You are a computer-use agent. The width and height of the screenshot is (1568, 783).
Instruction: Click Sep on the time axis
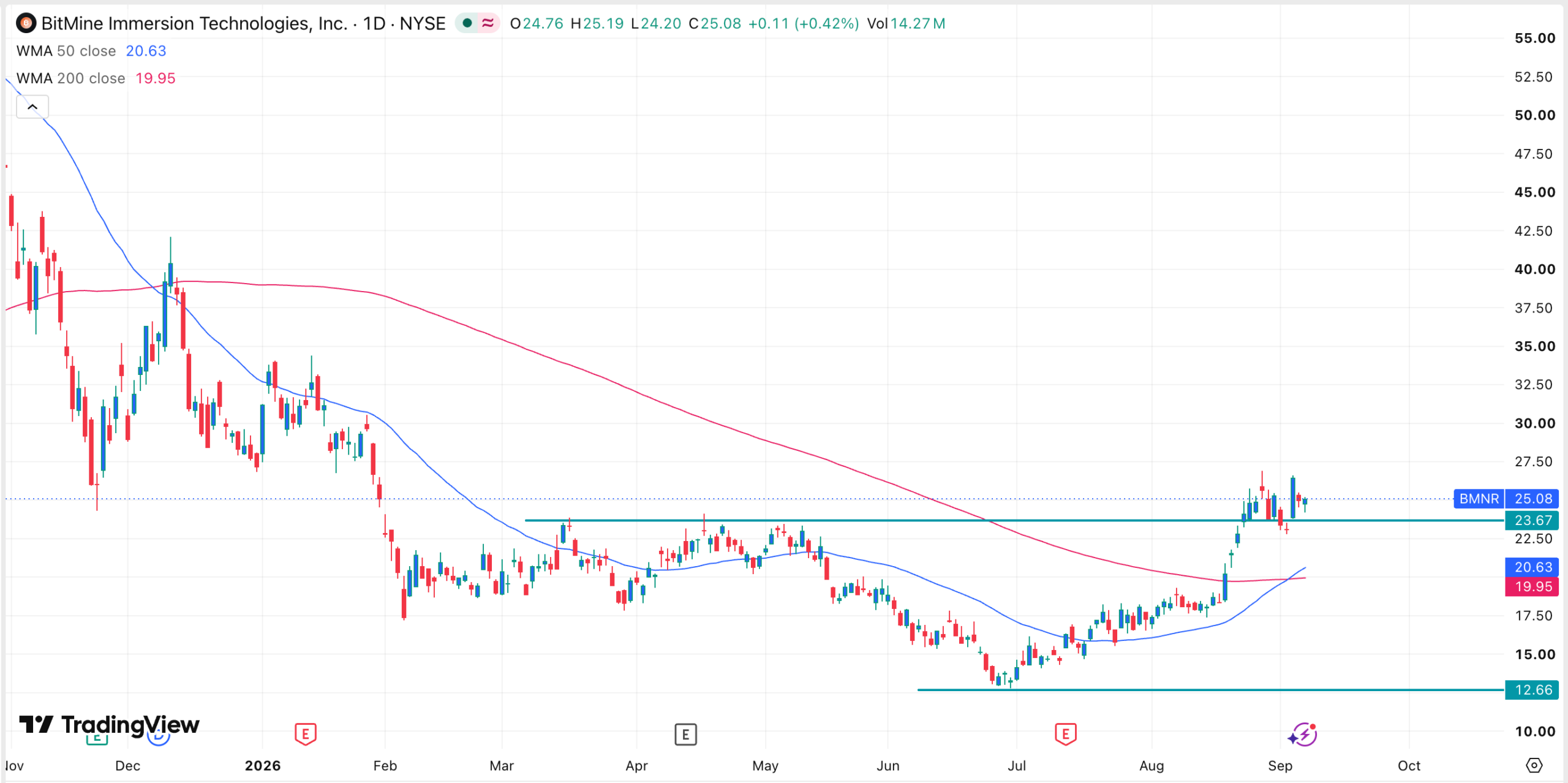tap(1280, 765)
